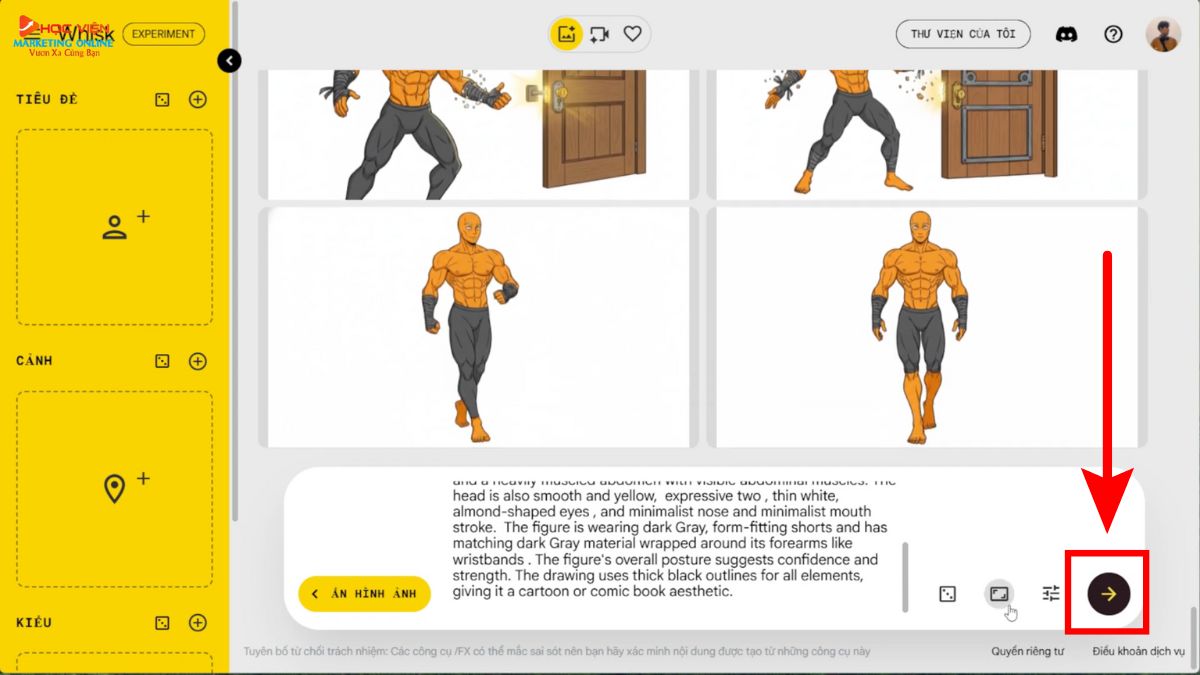Image resolution: width=1200 pixels, height=675 pixels.
Task: Open the favorites heart icon
Action: [x=632, y=34]
